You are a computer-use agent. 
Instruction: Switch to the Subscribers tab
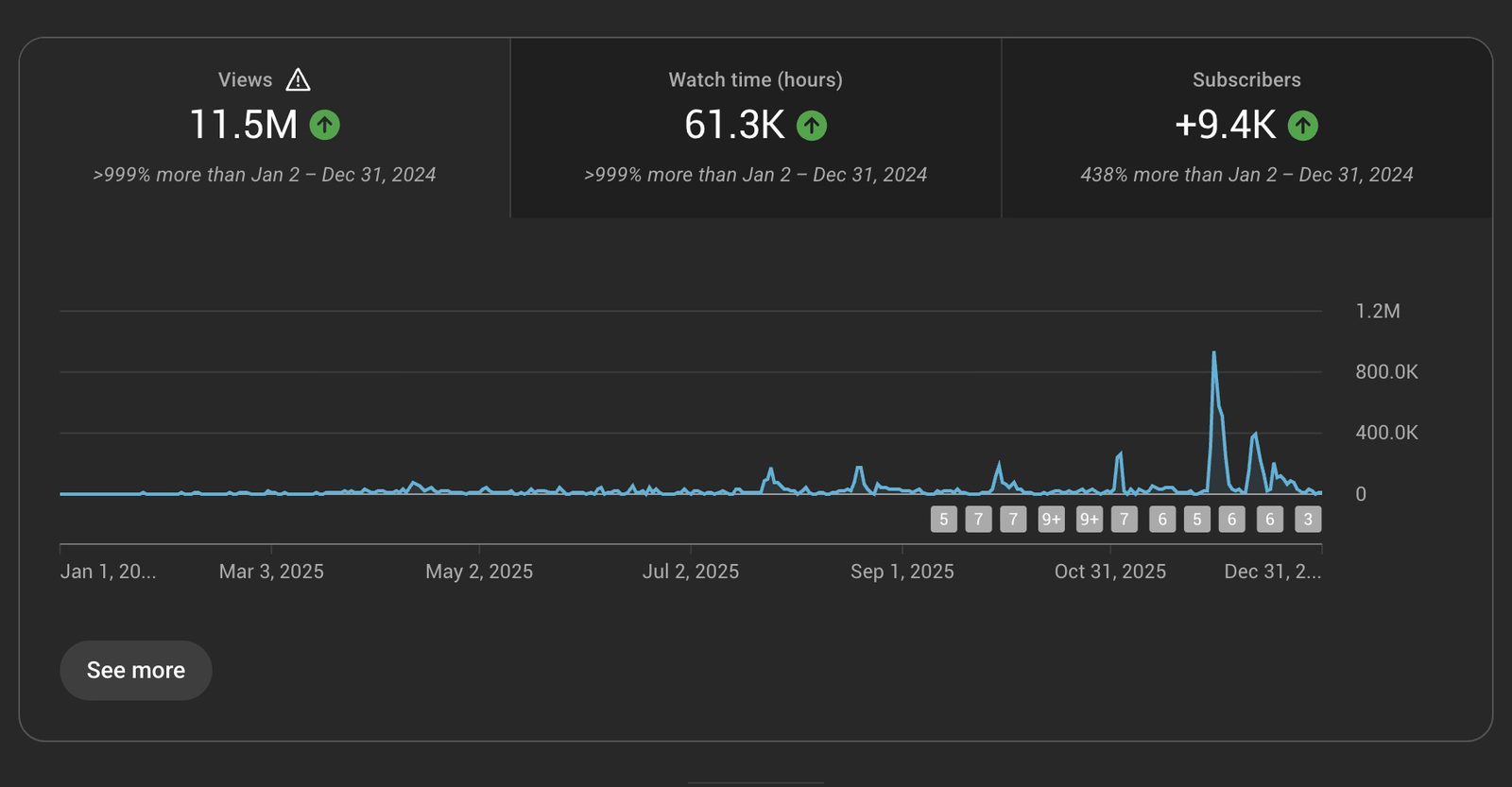tap(1246, 128)
